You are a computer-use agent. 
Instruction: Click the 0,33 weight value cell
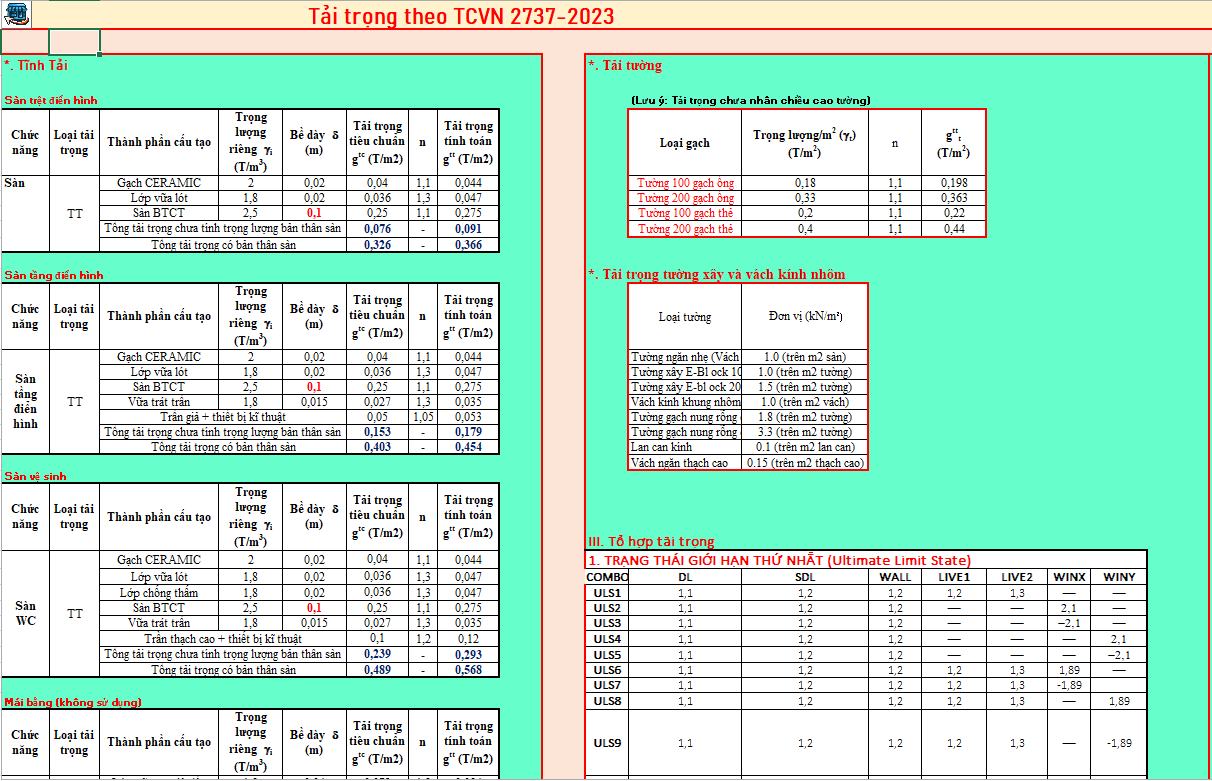pos(805,198)
